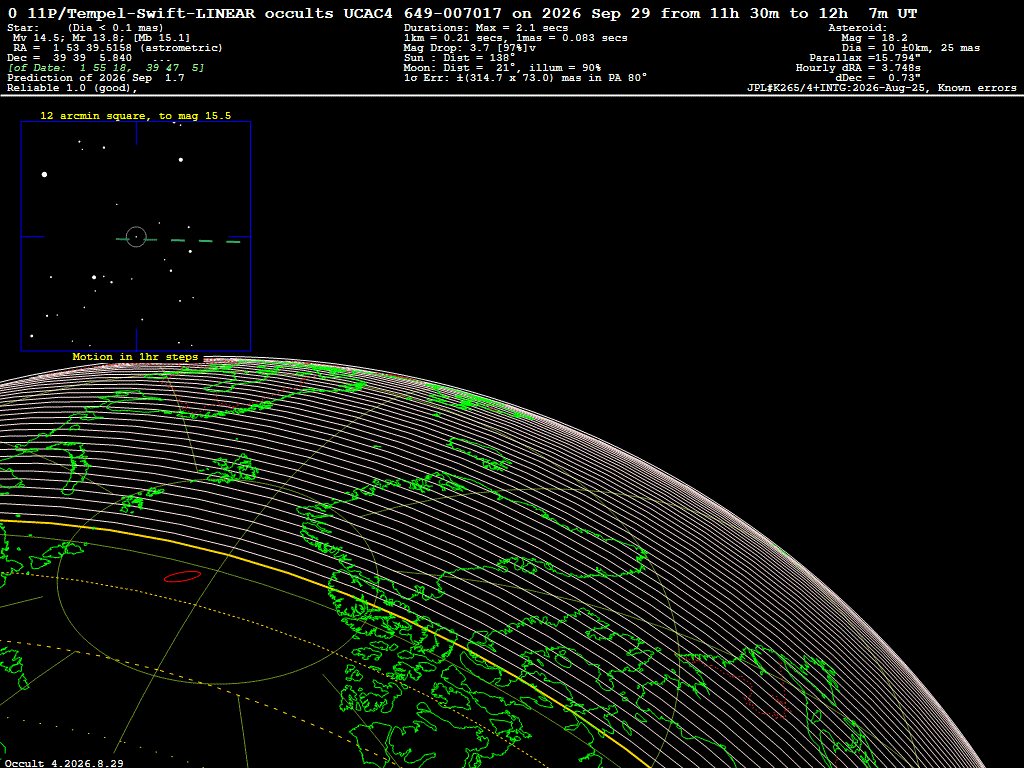Click the green dashed asteroid motion track

[x=178, y=240]
